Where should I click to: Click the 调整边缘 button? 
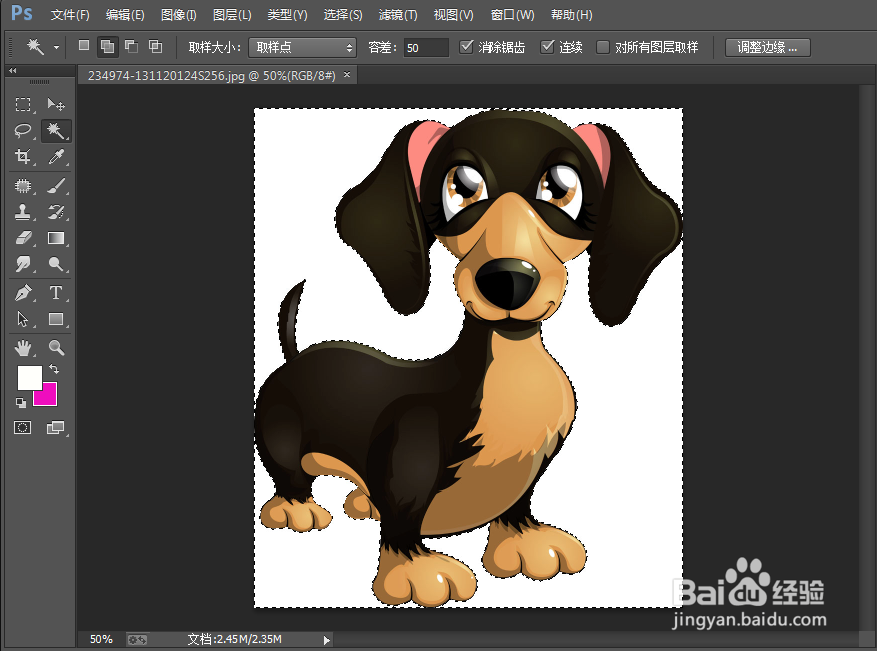(x=767, y=48)
